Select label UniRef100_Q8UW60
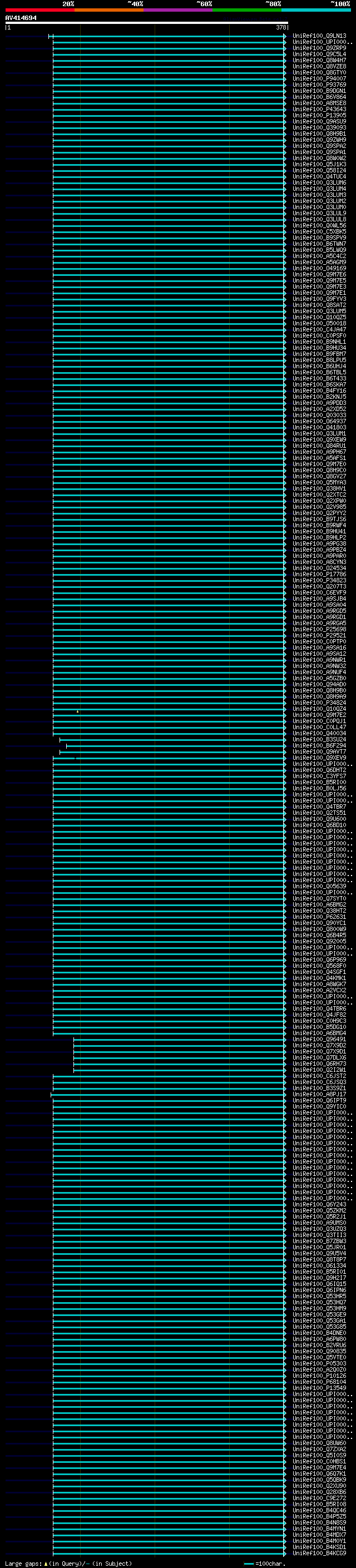 tap(319, 1443)
